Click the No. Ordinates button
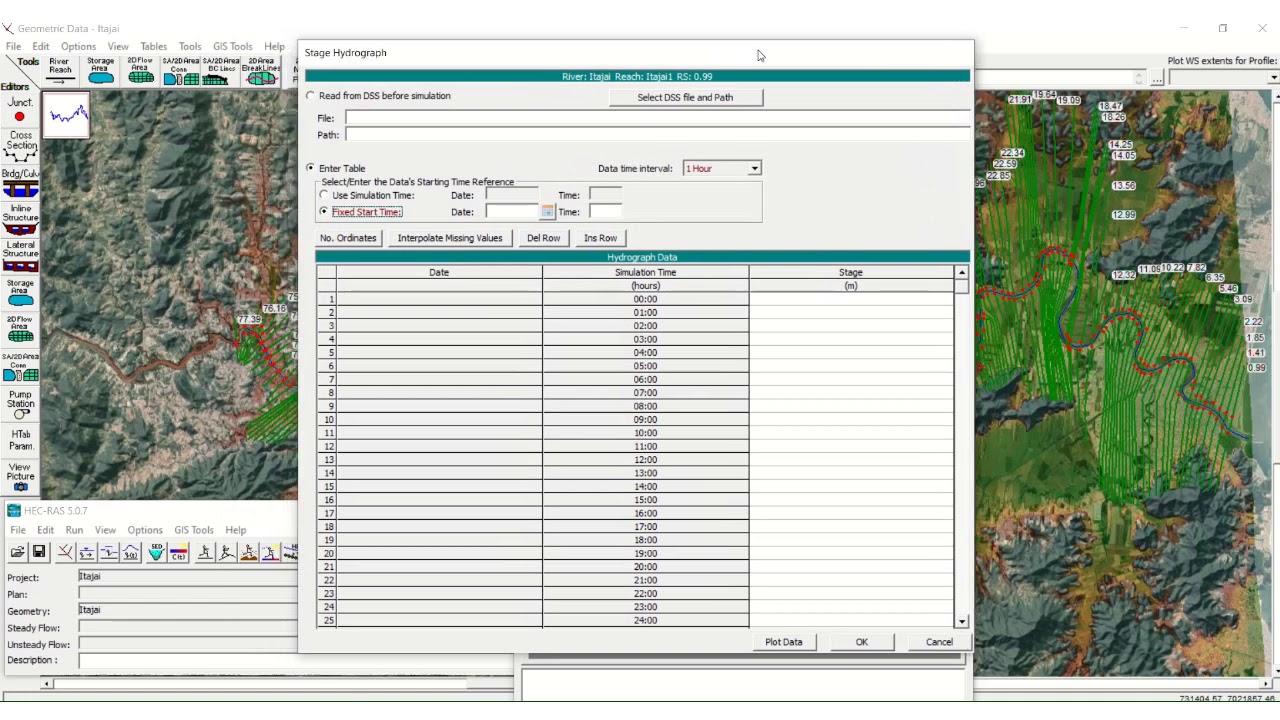1280x720 pixels. click(348, 238)
